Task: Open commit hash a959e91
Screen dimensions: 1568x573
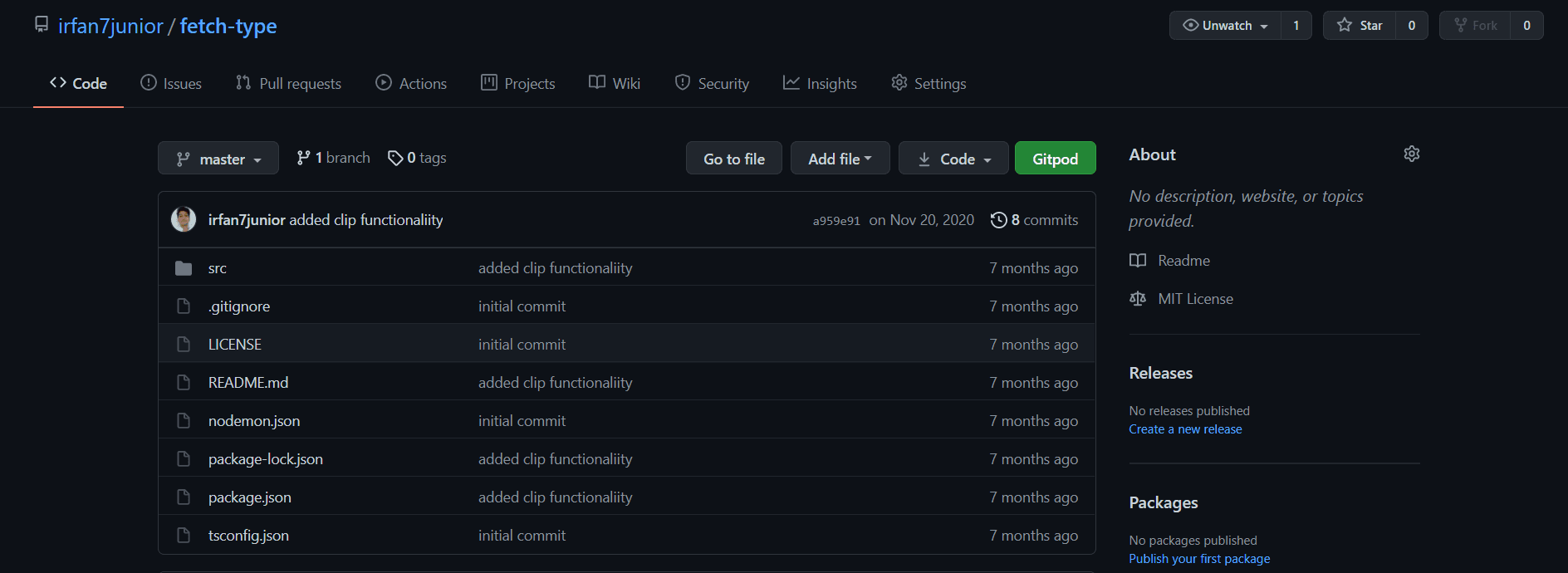Action: click(x=836, y=221)
